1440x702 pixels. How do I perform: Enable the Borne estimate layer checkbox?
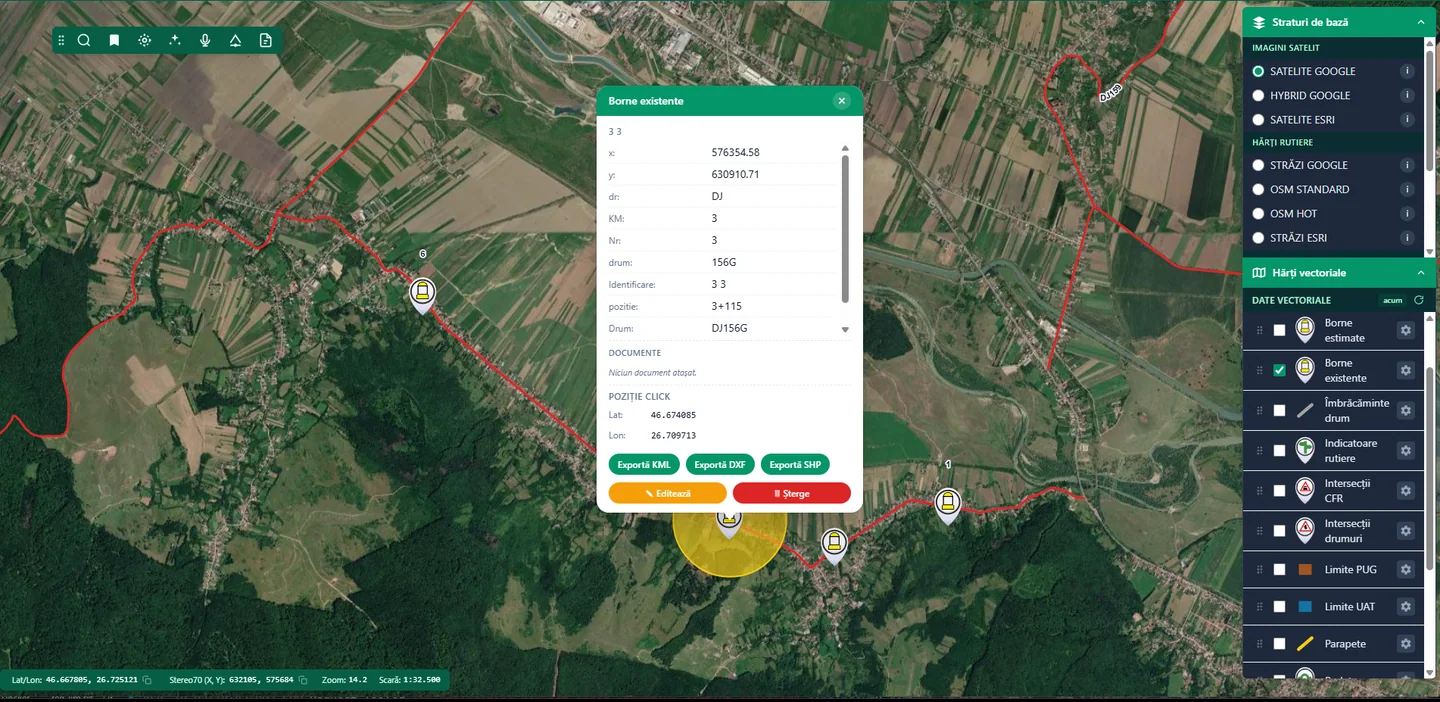click(1279, 330)
